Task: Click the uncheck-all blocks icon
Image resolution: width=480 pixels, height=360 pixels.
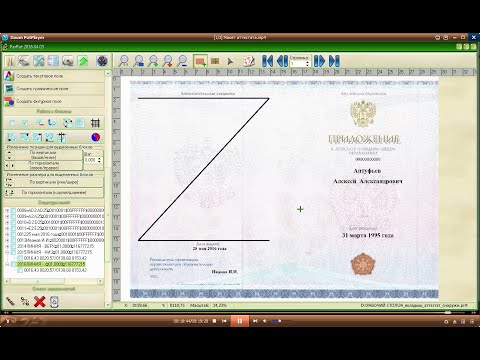Action: 12,123
